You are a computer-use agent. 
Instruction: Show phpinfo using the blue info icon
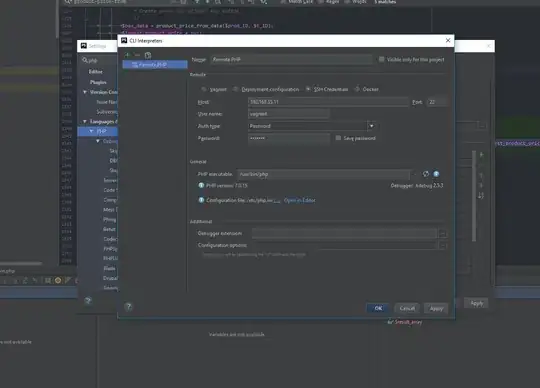(x=436, y=174)
